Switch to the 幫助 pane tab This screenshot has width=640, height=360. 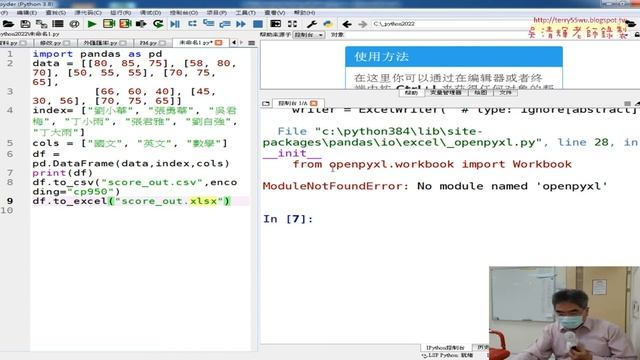411,93
